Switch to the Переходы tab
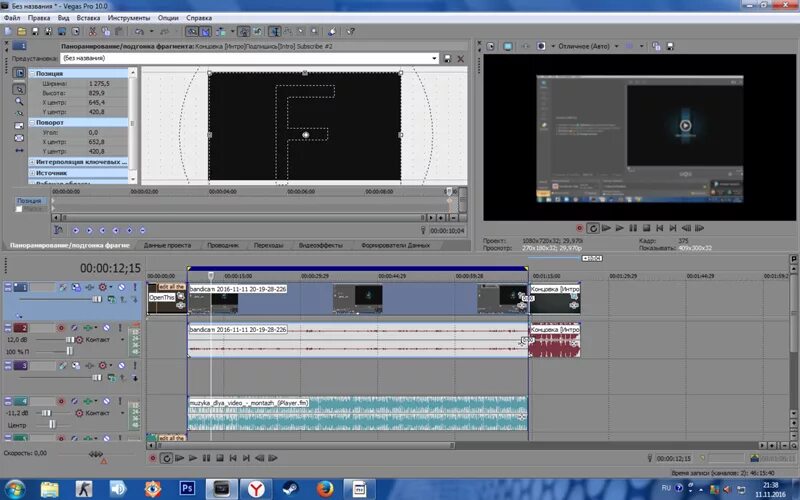The height and width of the screenshot is (500, 800). (x=268, y=245)
